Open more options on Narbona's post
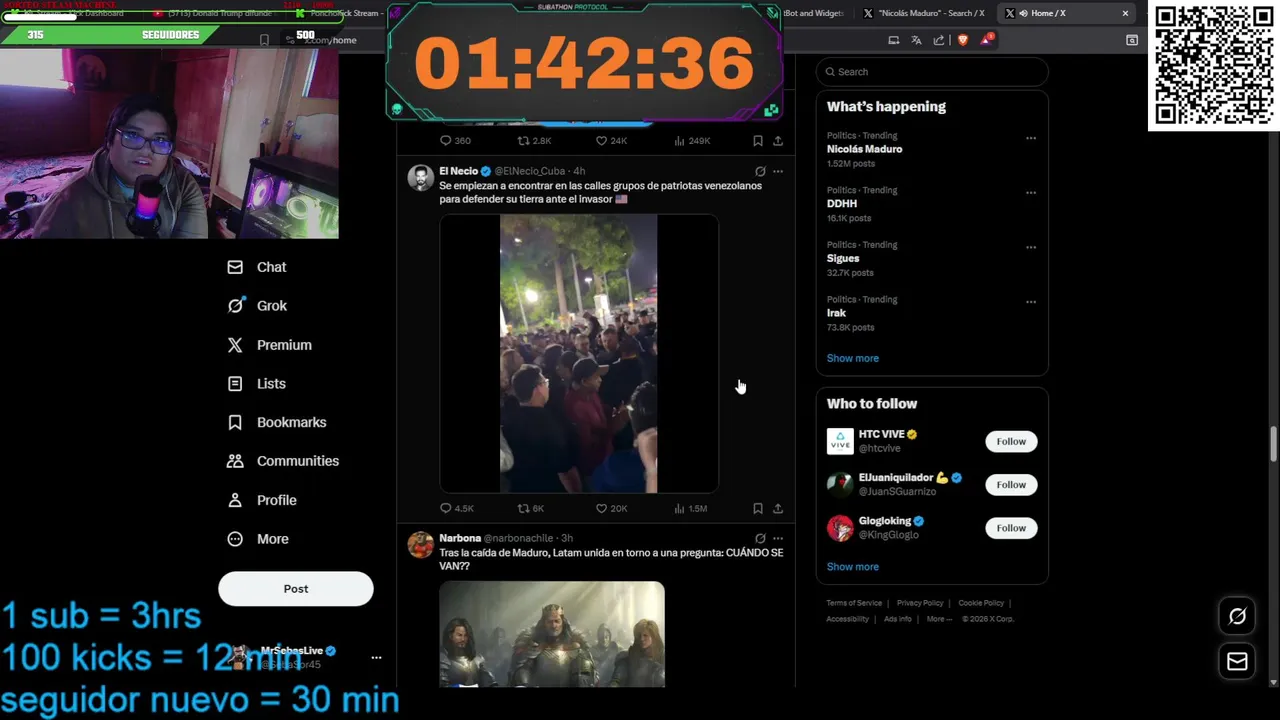This screenshot has height=720, width=1280. (778, 538)
